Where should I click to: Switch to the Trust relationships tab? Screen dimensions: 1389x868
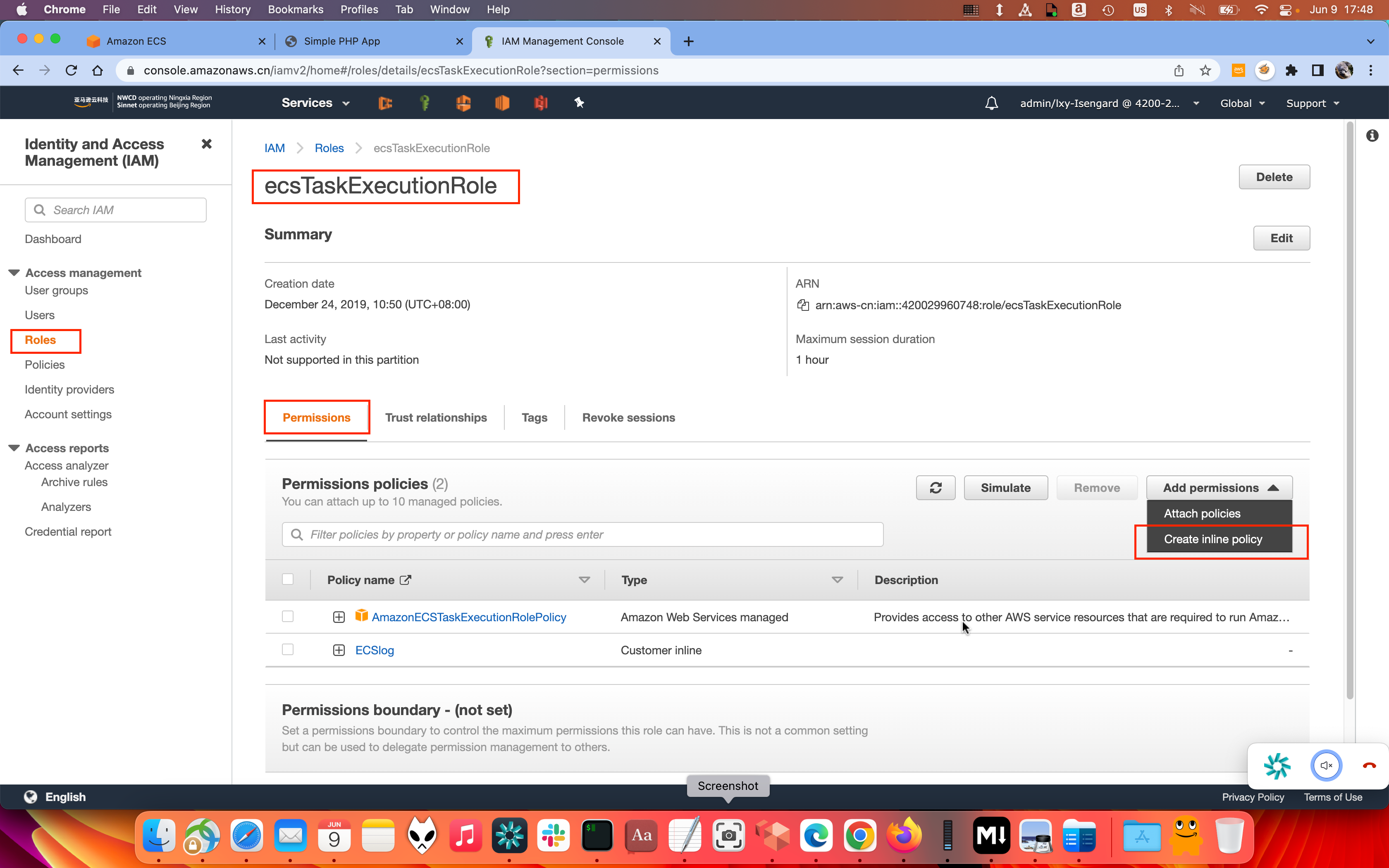436,417
